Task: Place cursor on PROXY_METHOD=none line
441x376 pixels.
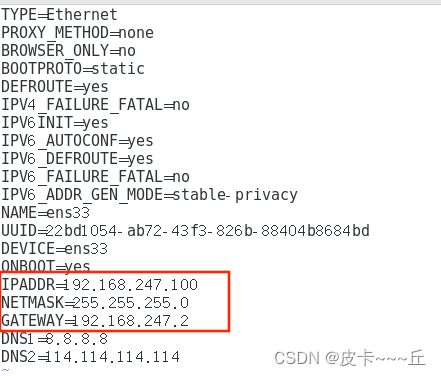Action: pos(77,33)
